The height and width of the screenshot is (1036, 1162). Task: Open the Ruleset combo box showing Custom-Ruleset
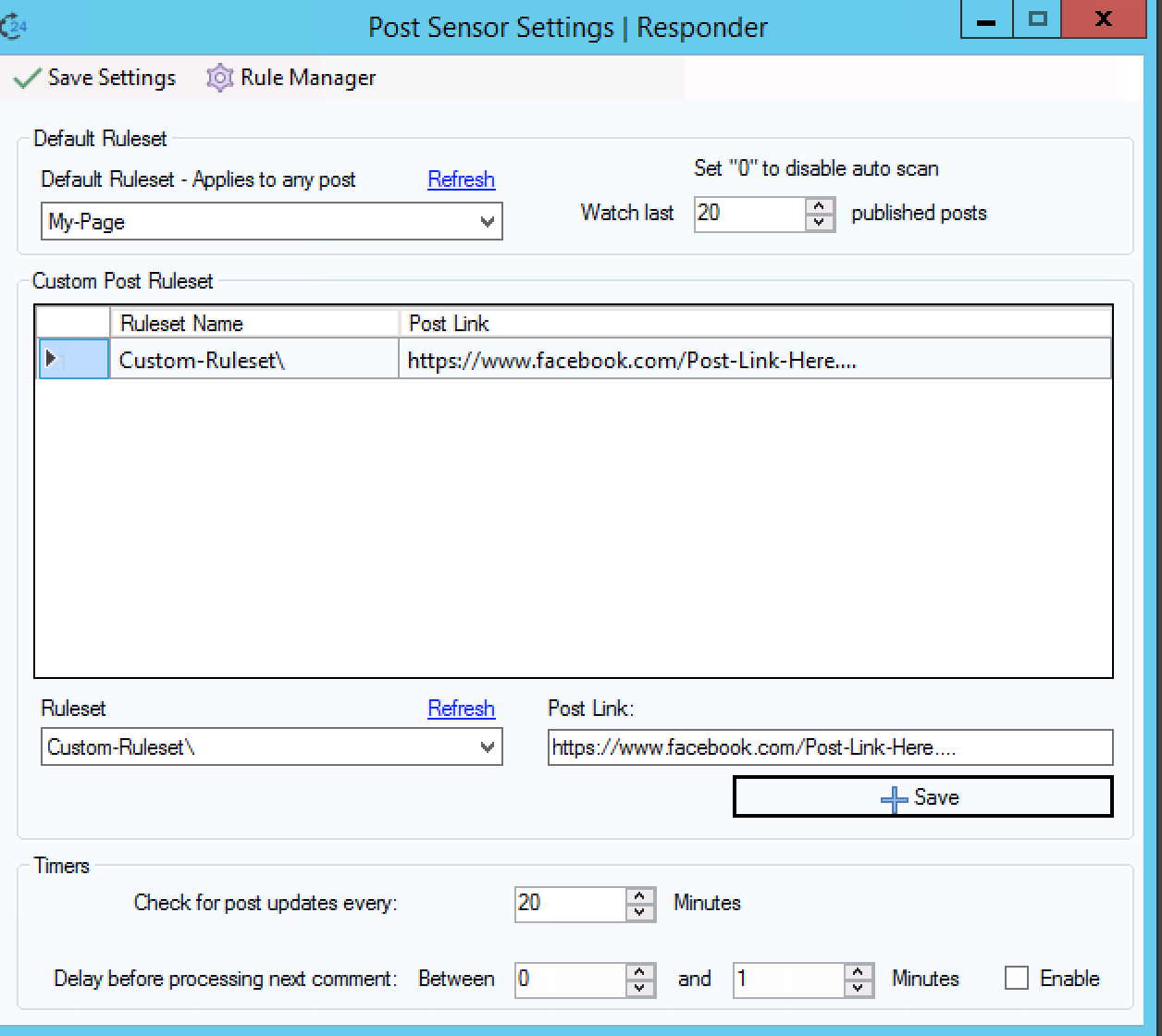pyautogui.click(x=488, y=747)
